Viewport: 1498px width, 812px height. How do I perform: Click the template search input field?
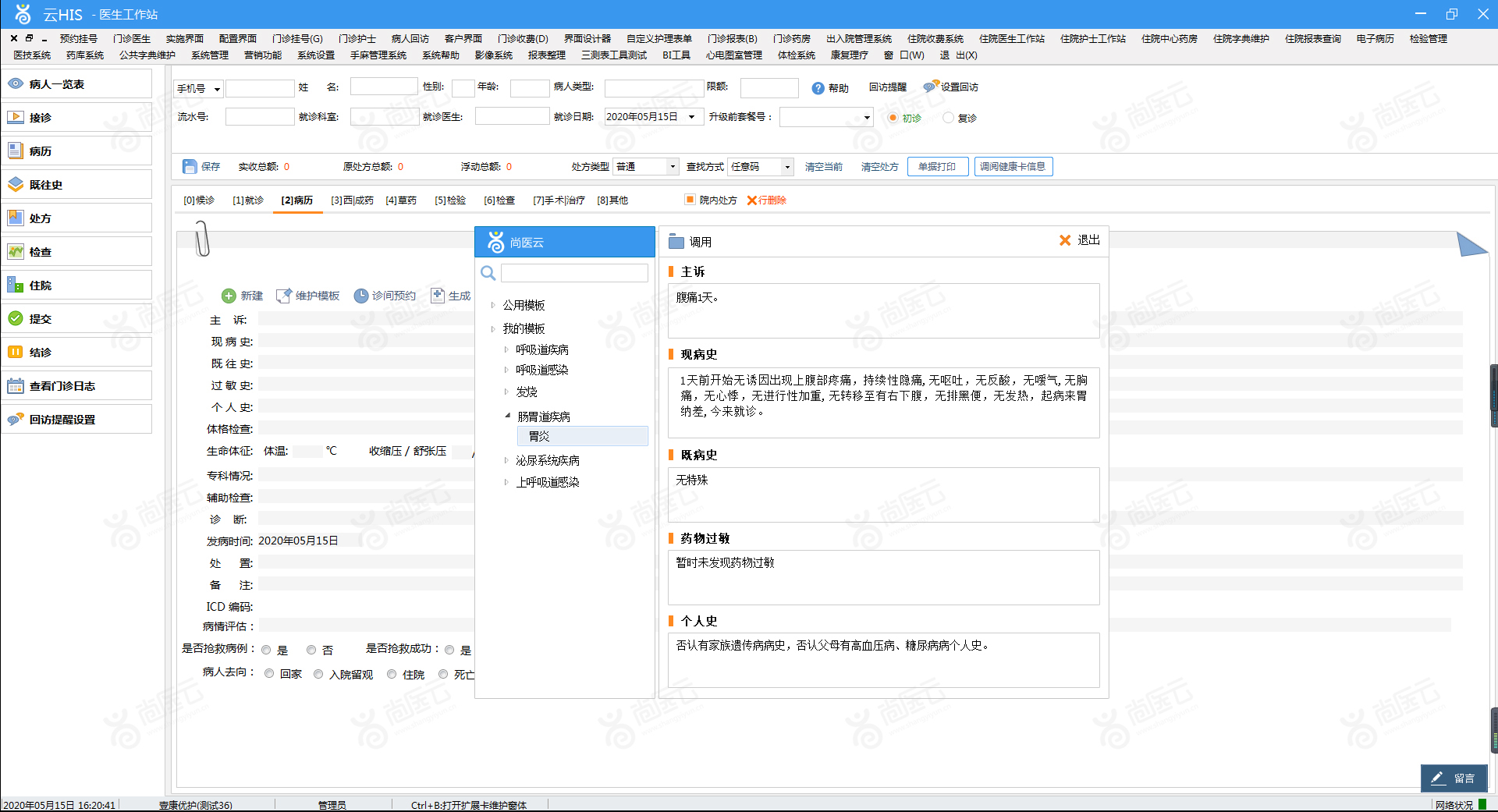(x=574, y=272)
